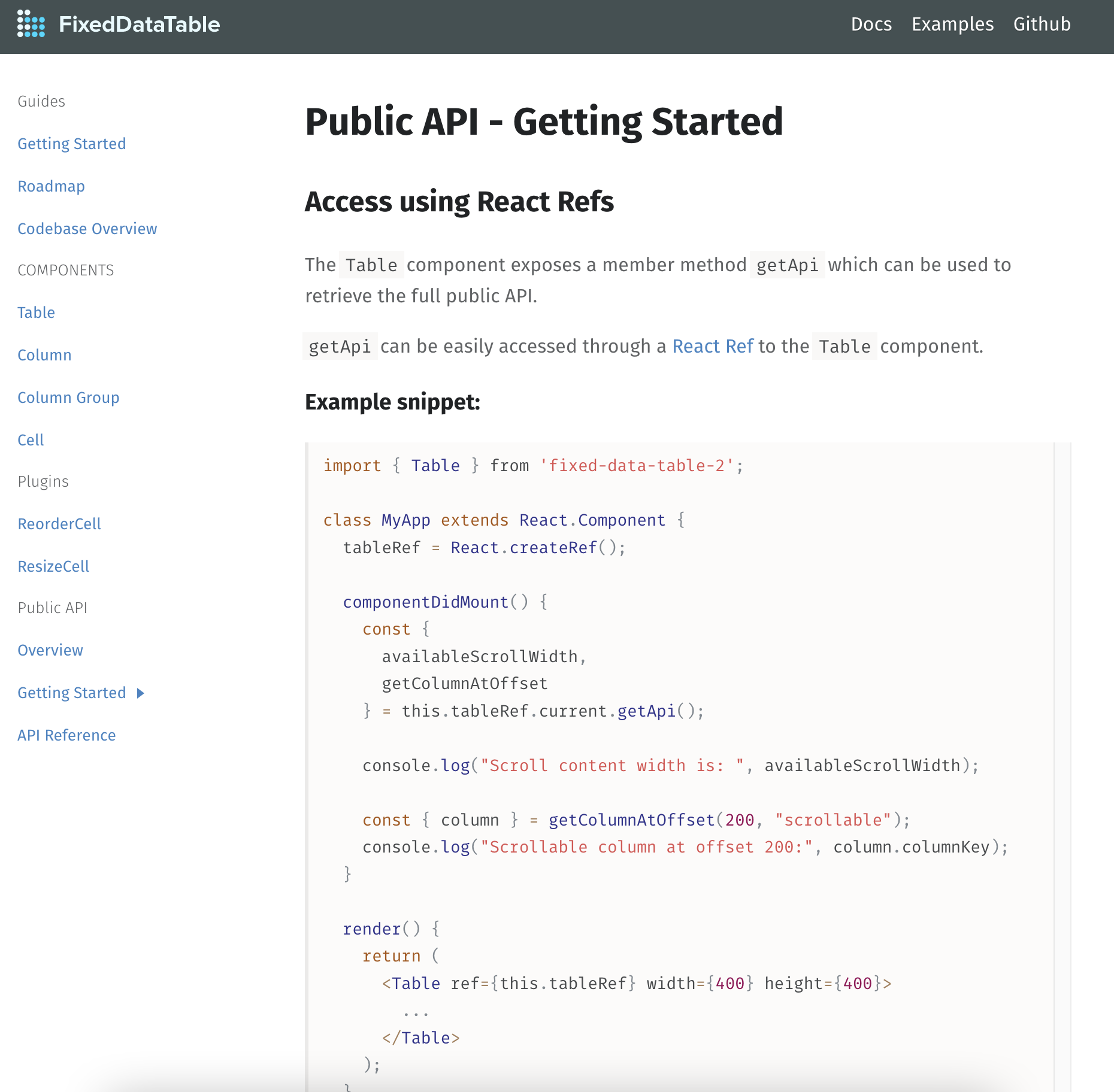Click the Example snippet: heading
The height and width of the screenshot is (1092, 1114).
point(393,402)
